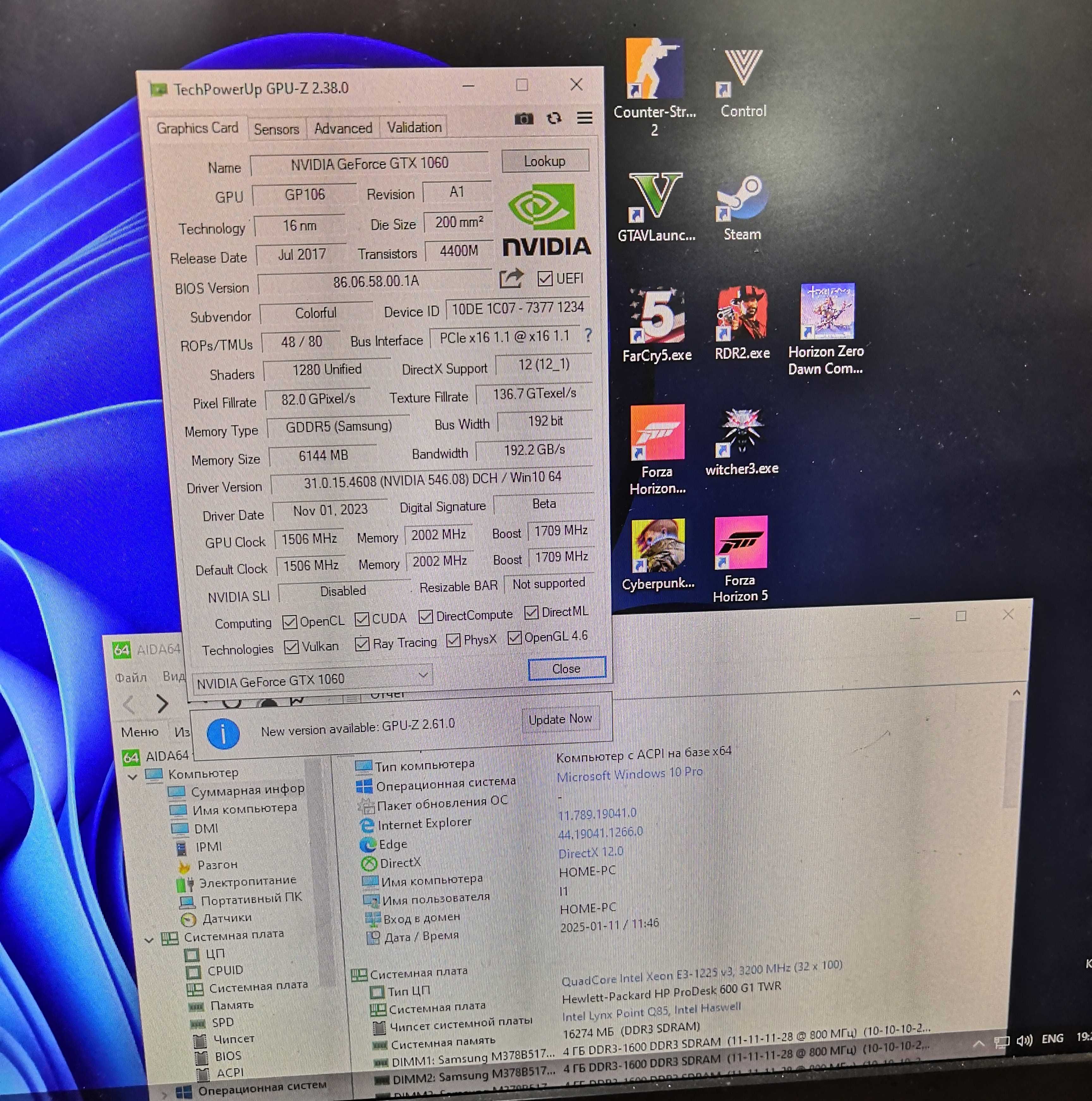Toggle PhysX checkbox
The image size is (1092, 1101).
(453, 640)
